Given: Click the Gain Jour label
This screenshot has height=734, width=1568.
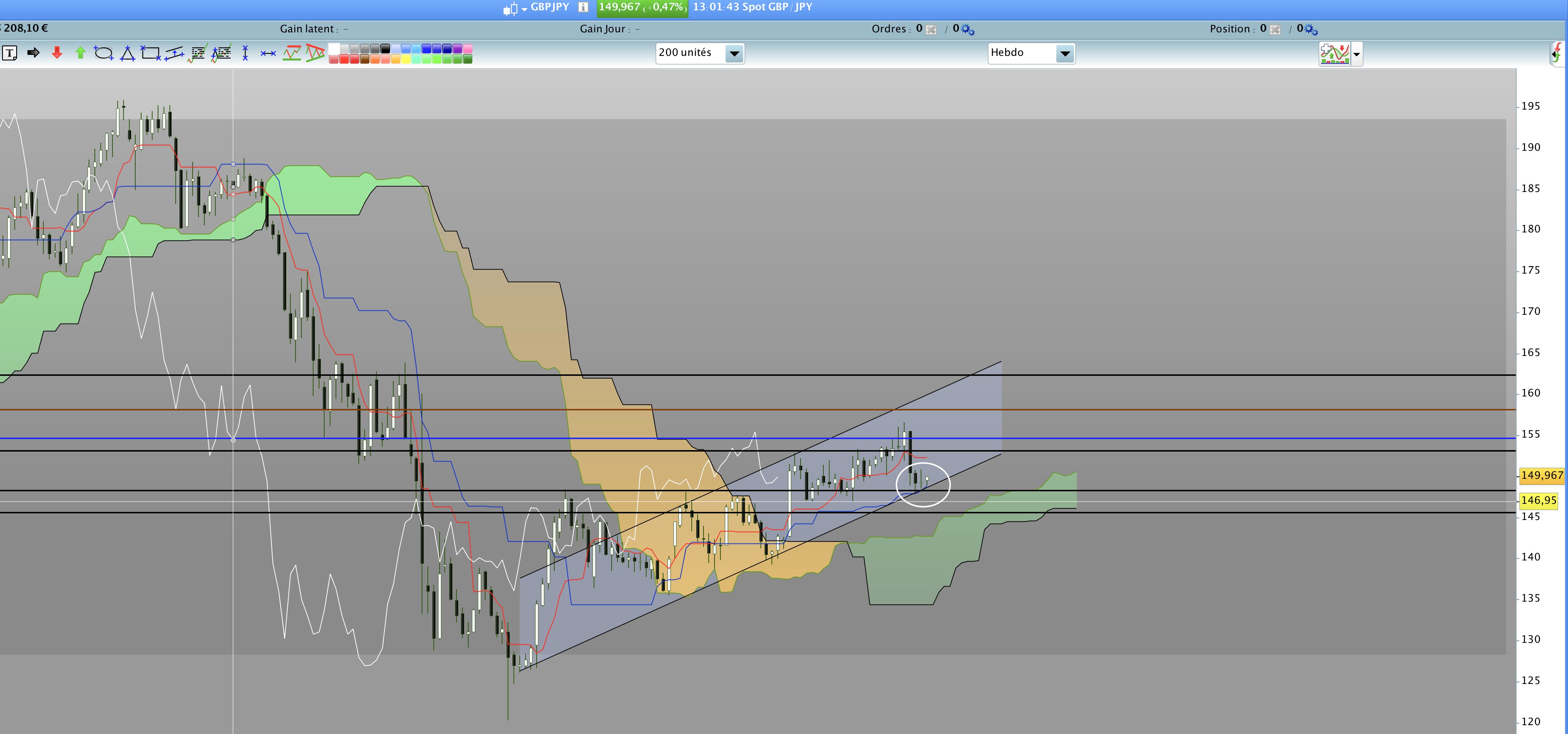Looking at the screenshot, I should (602, 29).
